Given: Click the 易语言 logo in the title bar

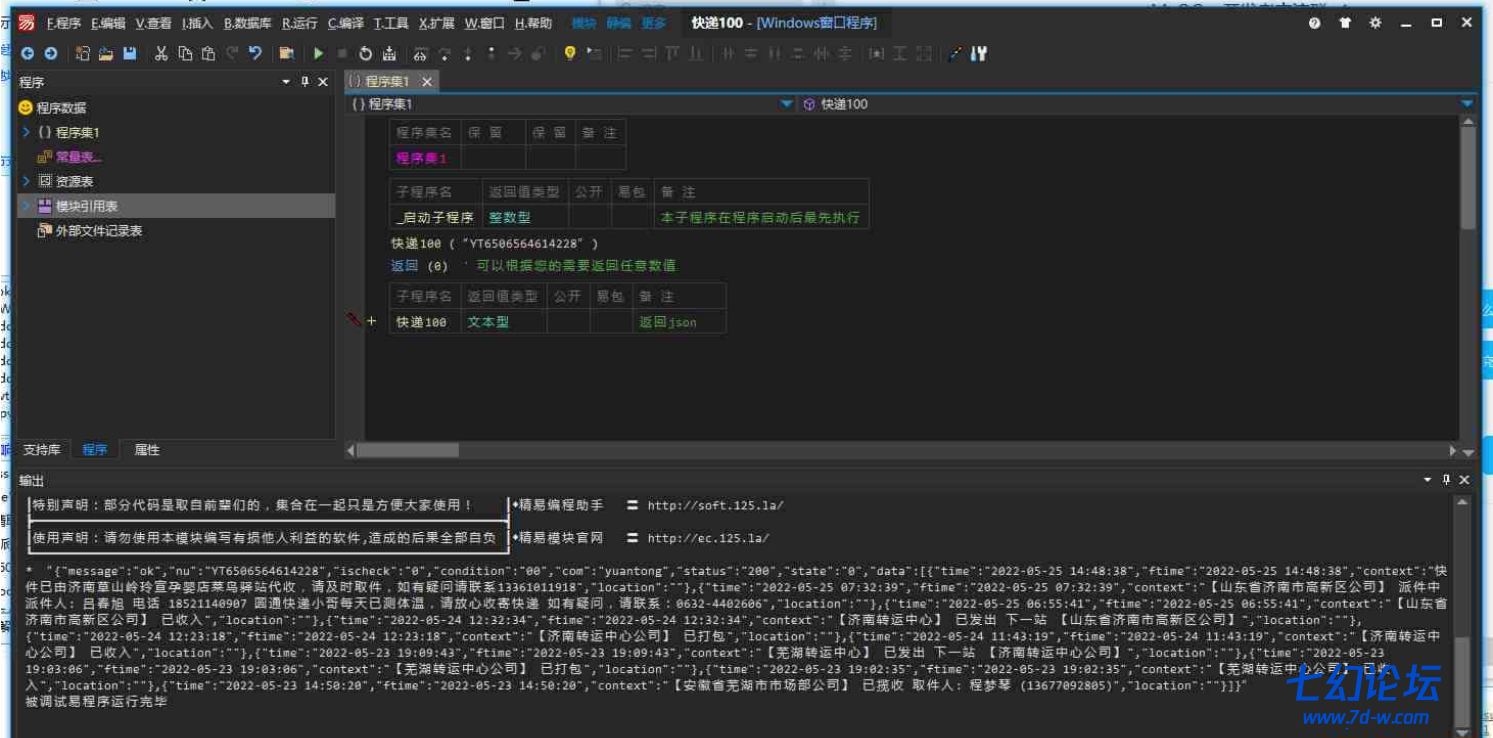Looking at the screenshot, I should coord(27,23).
